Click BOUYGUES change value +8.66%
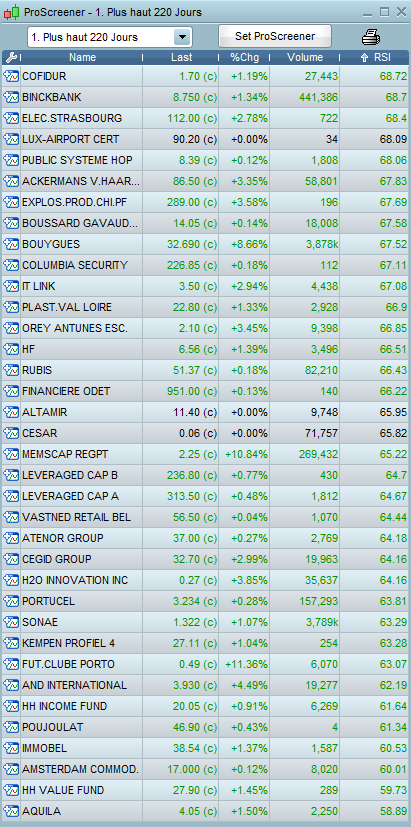411x827 pixels. click(249, 244)
